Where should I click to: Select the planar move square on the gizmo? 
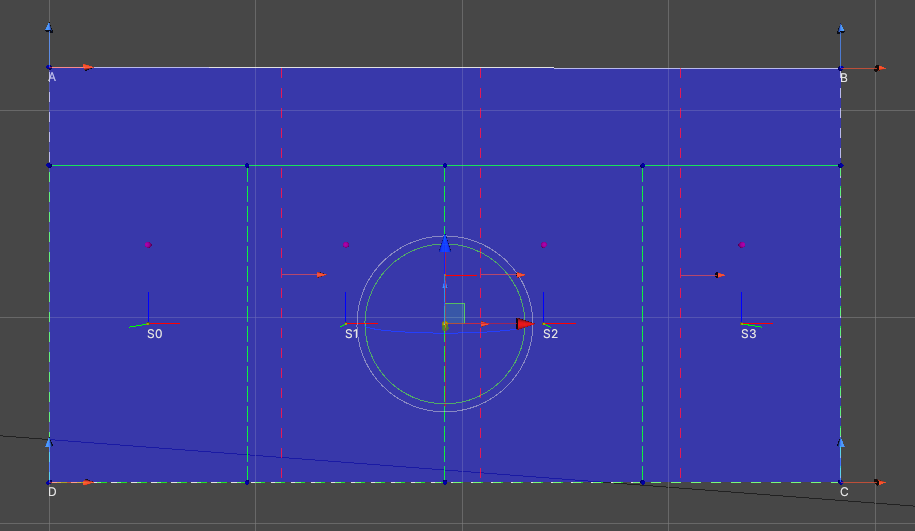455,313
